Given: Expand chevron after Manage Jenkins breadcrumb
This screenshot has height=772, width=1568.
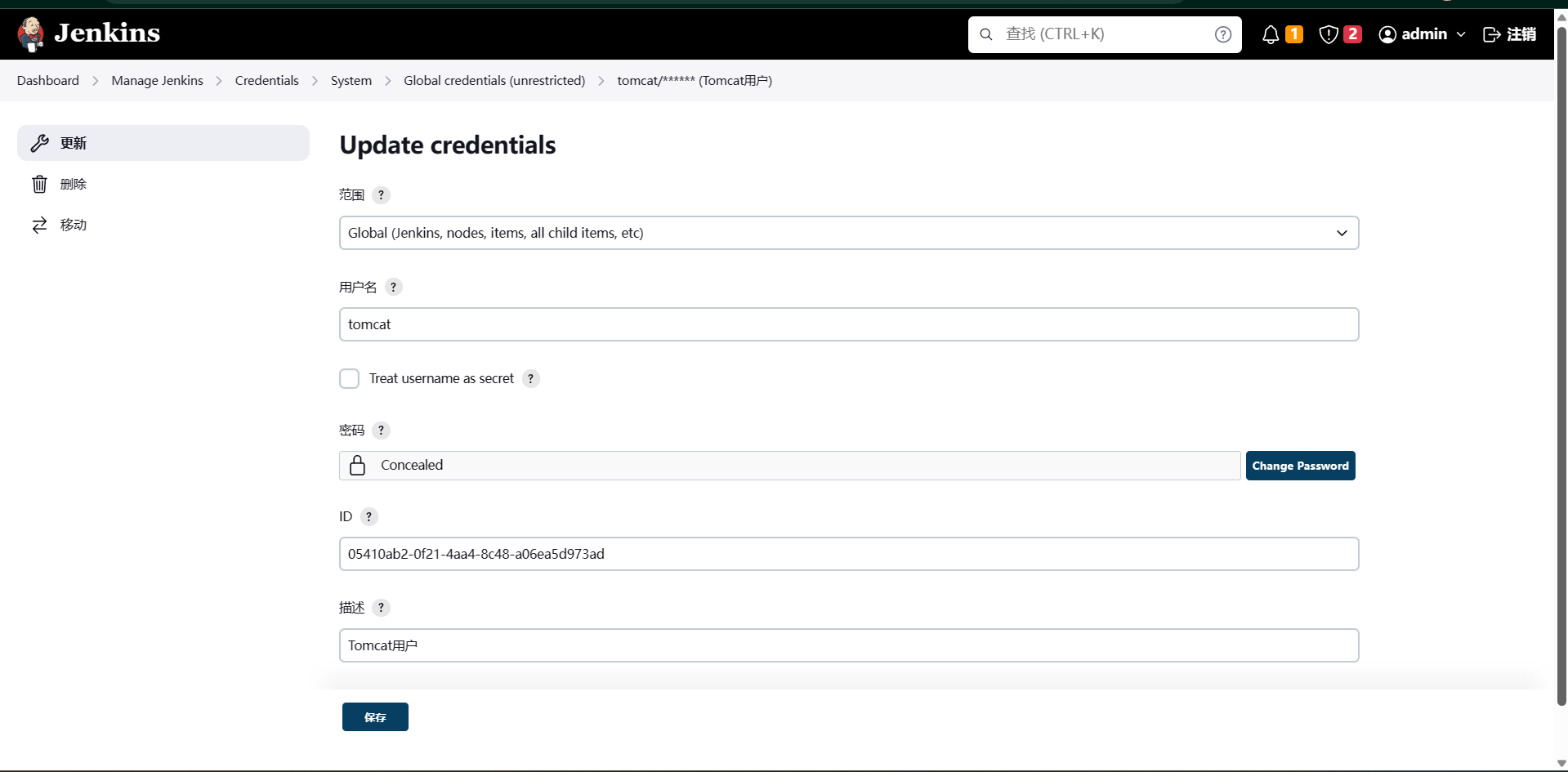Looking at the screenshot, I should tap(219, 81).
